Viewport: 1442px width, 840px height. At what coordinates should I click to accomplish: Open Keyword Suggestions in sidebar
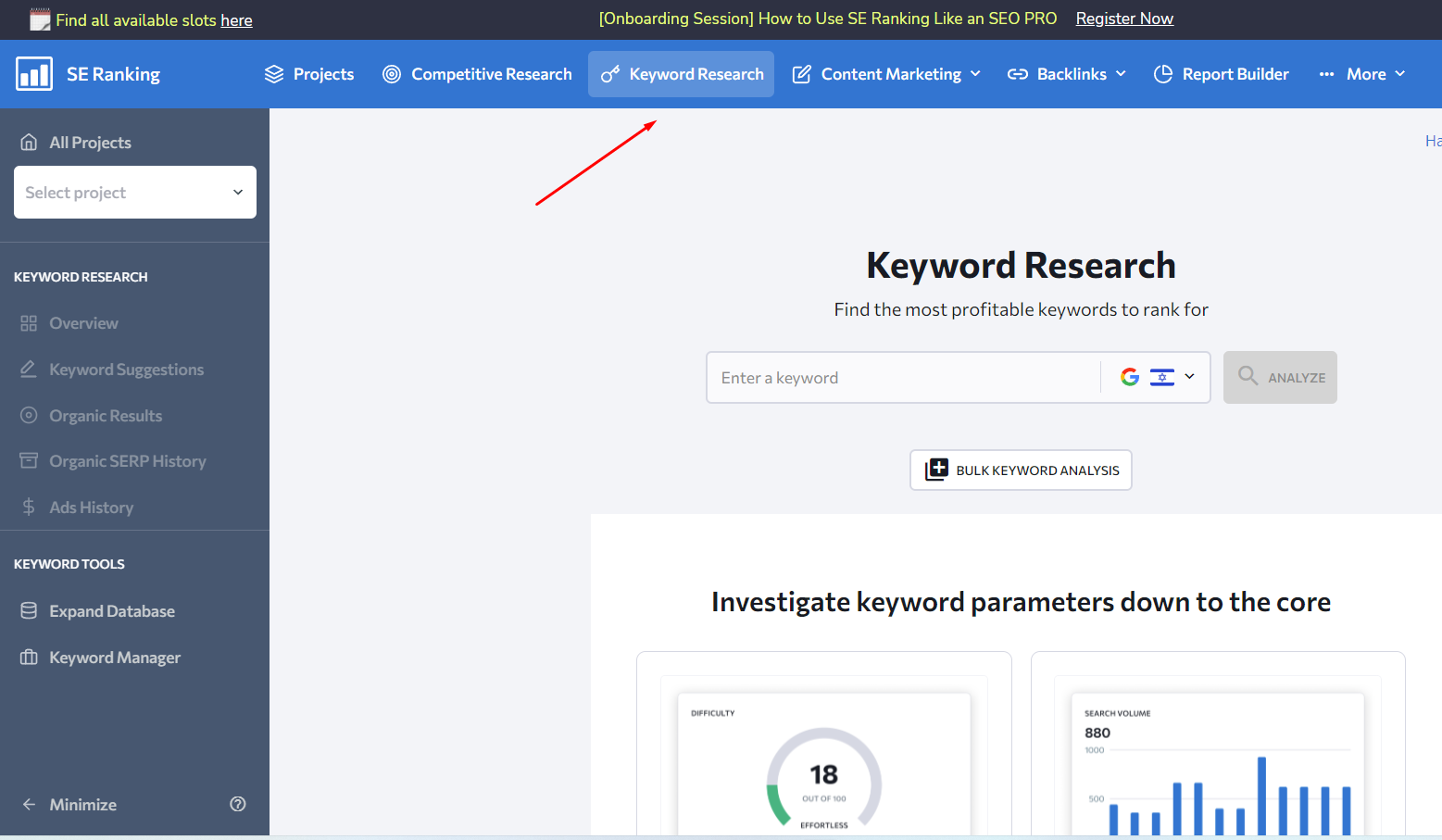tap(126, 370)
